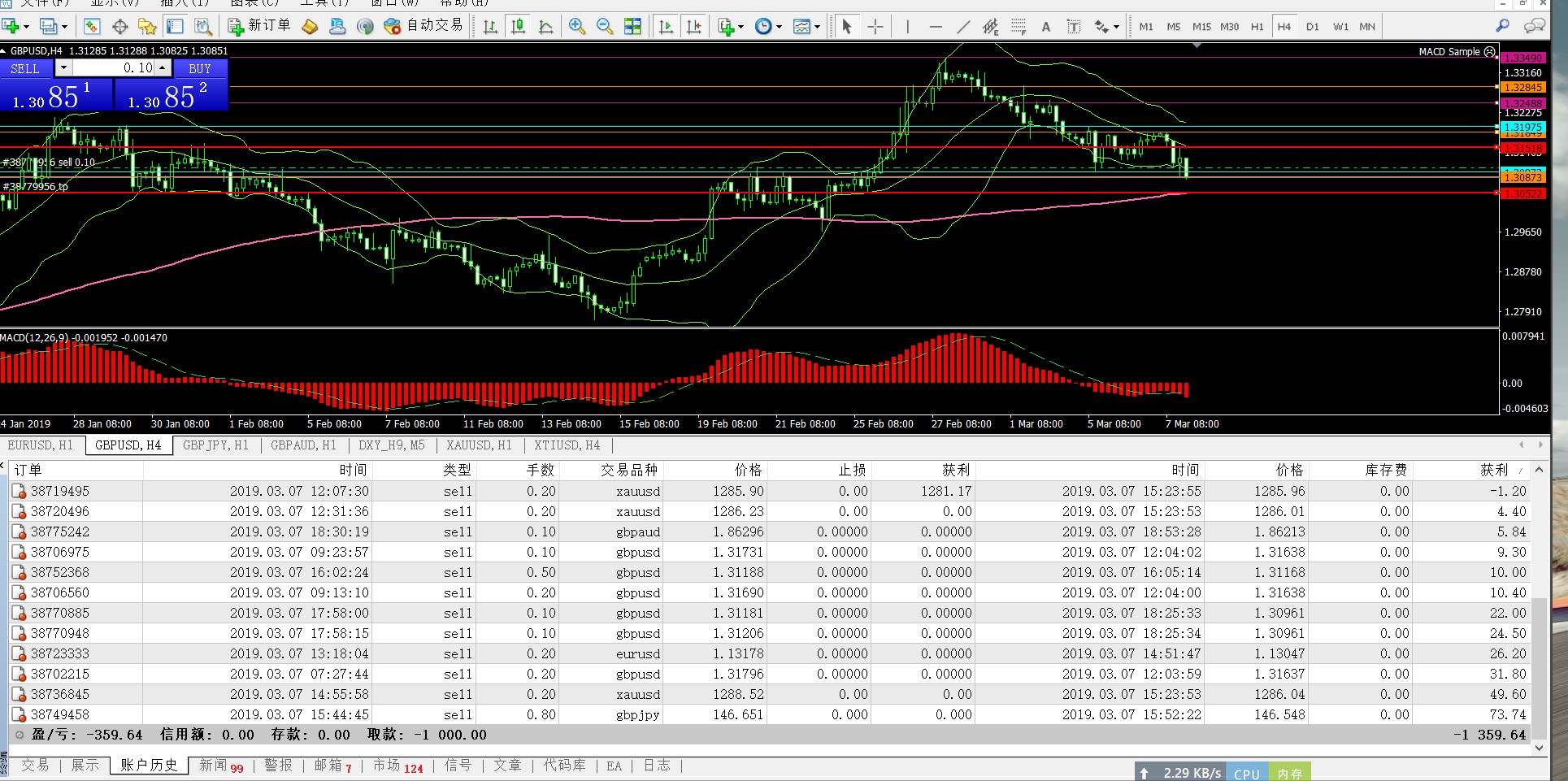Switch chart timeframe to M15
This screenshot has width=1568, height=781.
click(1201, 27)
